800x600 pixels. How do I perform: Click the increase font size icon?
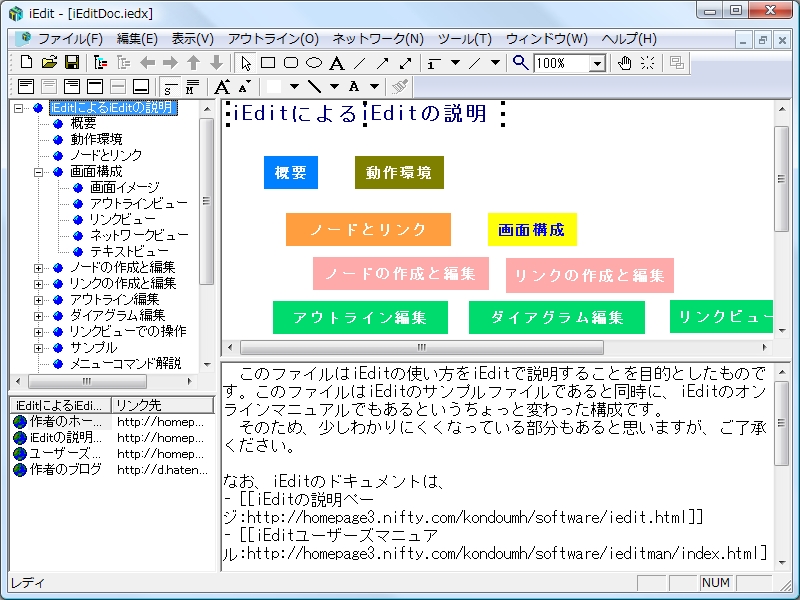[x=223, y=86]
